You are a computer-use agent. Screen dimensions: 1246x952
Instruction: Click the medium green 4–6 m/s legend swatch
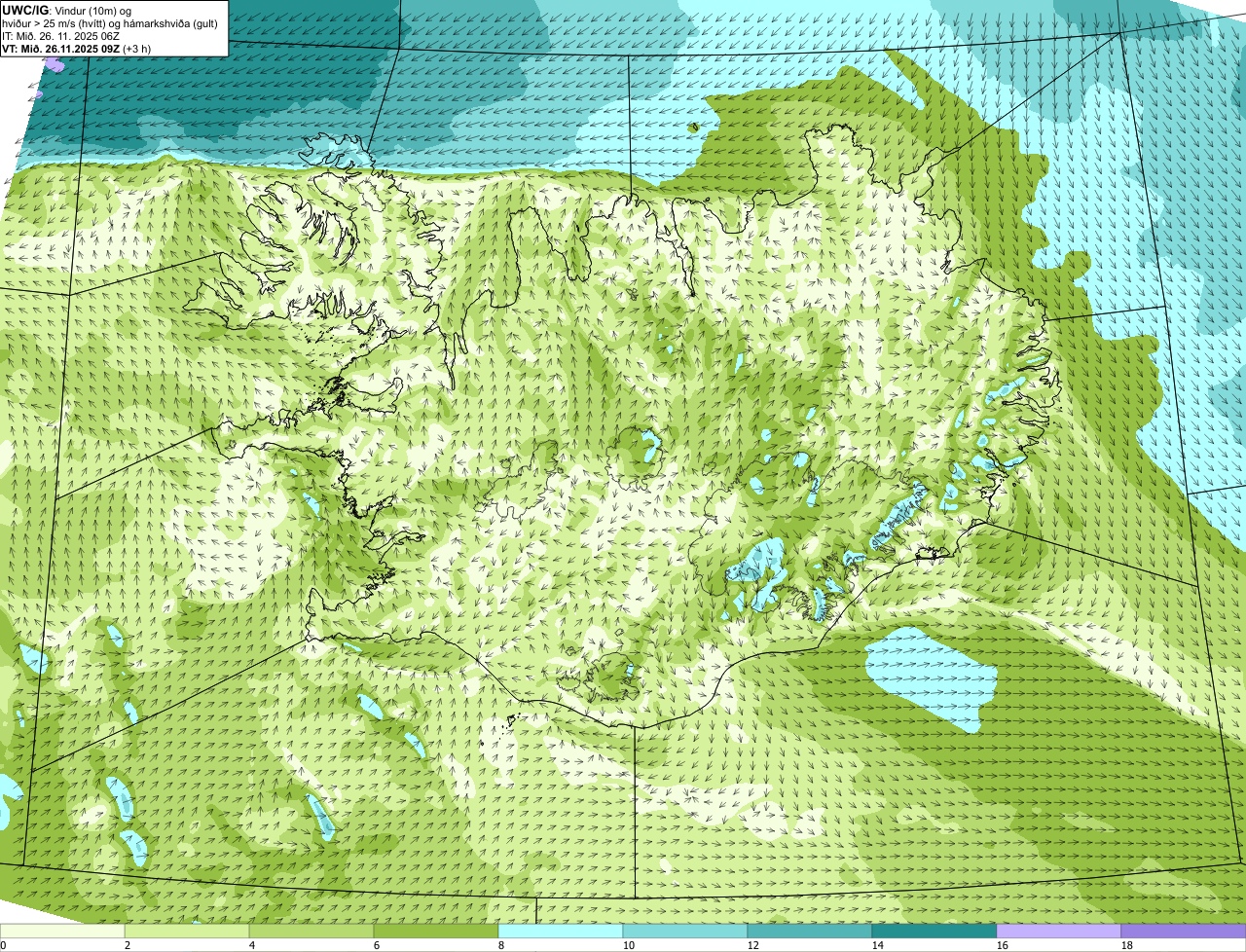click(311, 932)
